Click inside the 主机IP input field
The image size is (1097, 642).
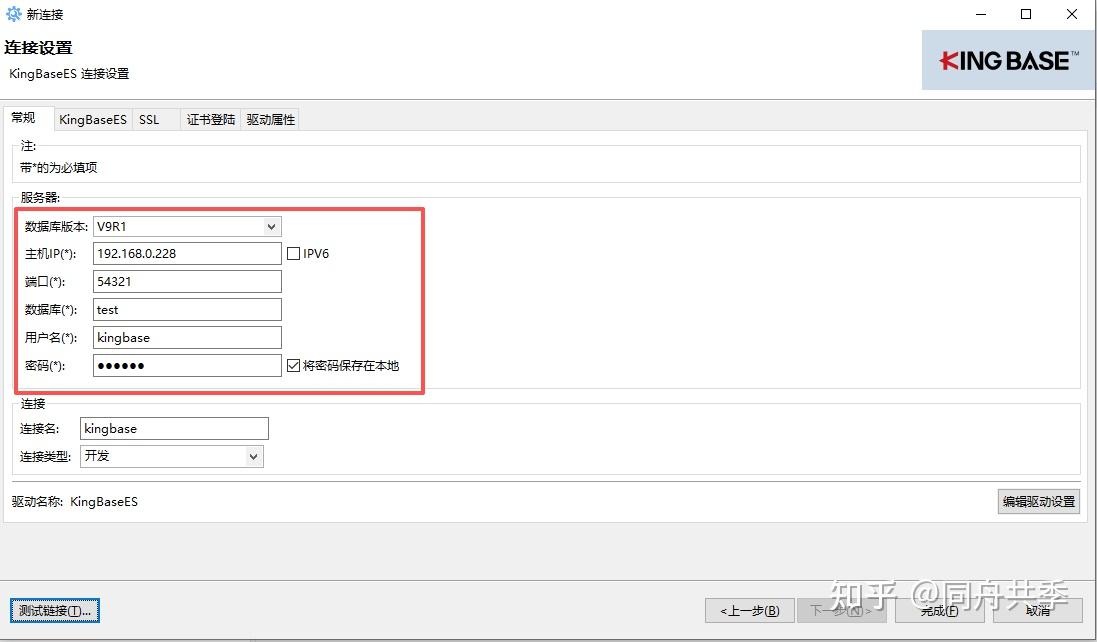[186, 253]
